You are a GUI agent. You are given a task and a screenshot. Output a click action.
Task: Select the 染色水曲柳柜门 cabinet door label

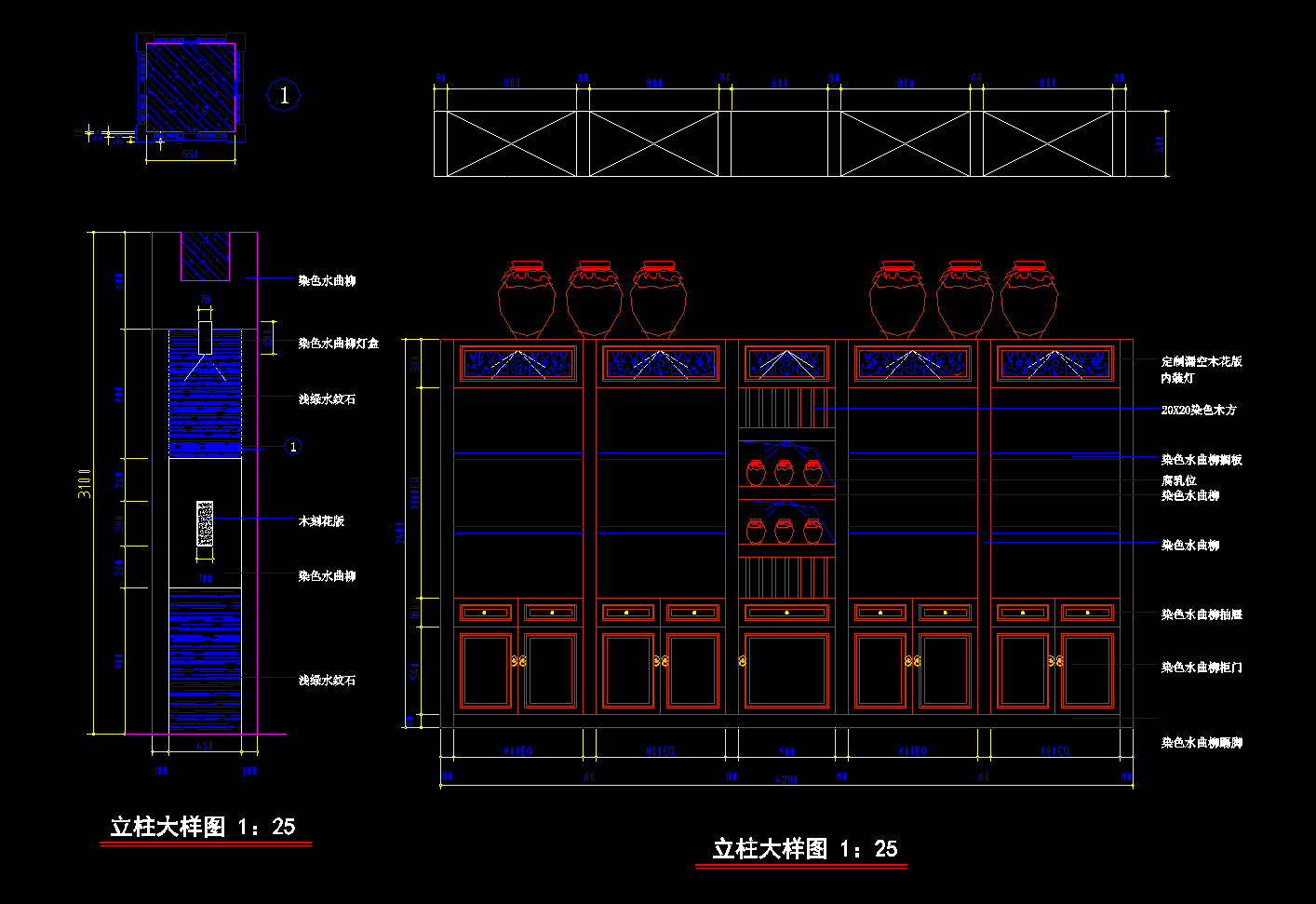tap(1201, 668)
